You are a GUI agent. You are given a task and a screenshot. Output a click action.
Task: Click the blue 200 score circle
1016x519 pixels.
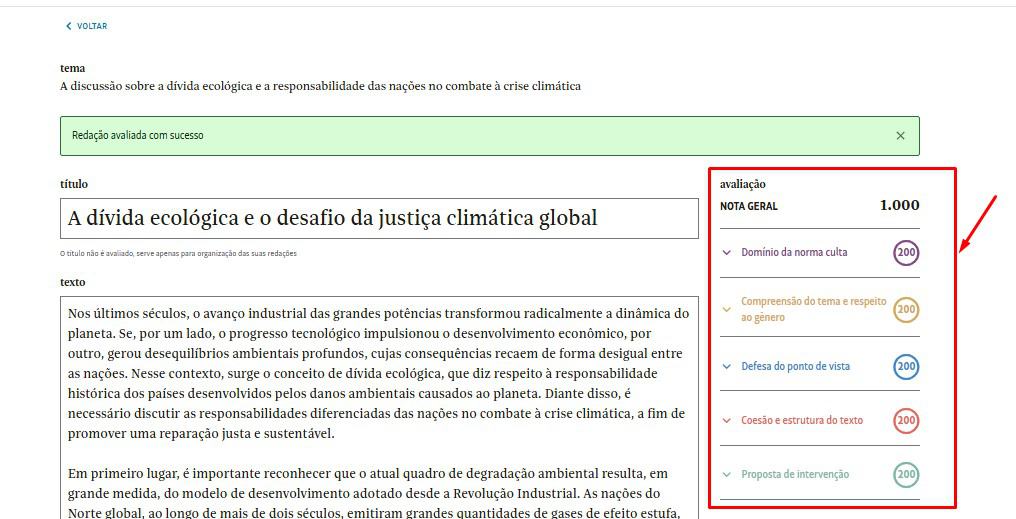pos(906,367)
